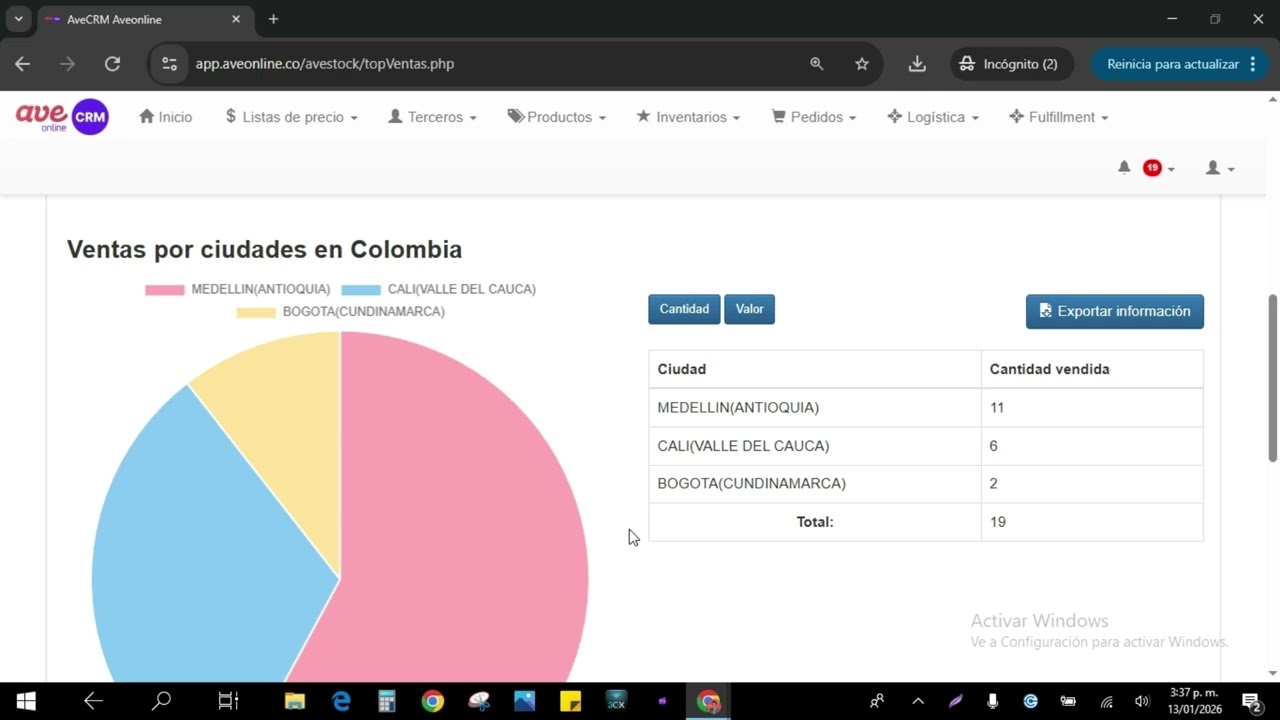Click the Ciudad column header
This screenshot has width=1280, height=720.
[815, 369]
